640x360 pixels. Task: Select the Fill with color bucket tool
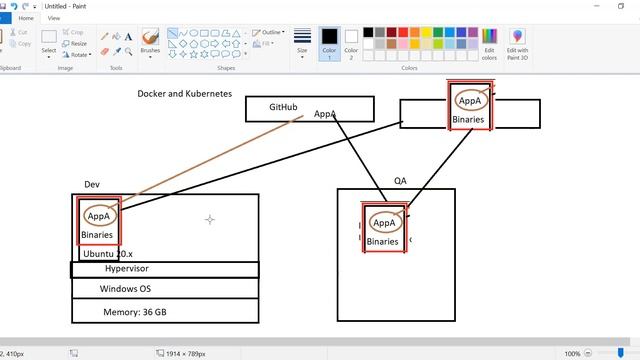(x=116, y=37)
